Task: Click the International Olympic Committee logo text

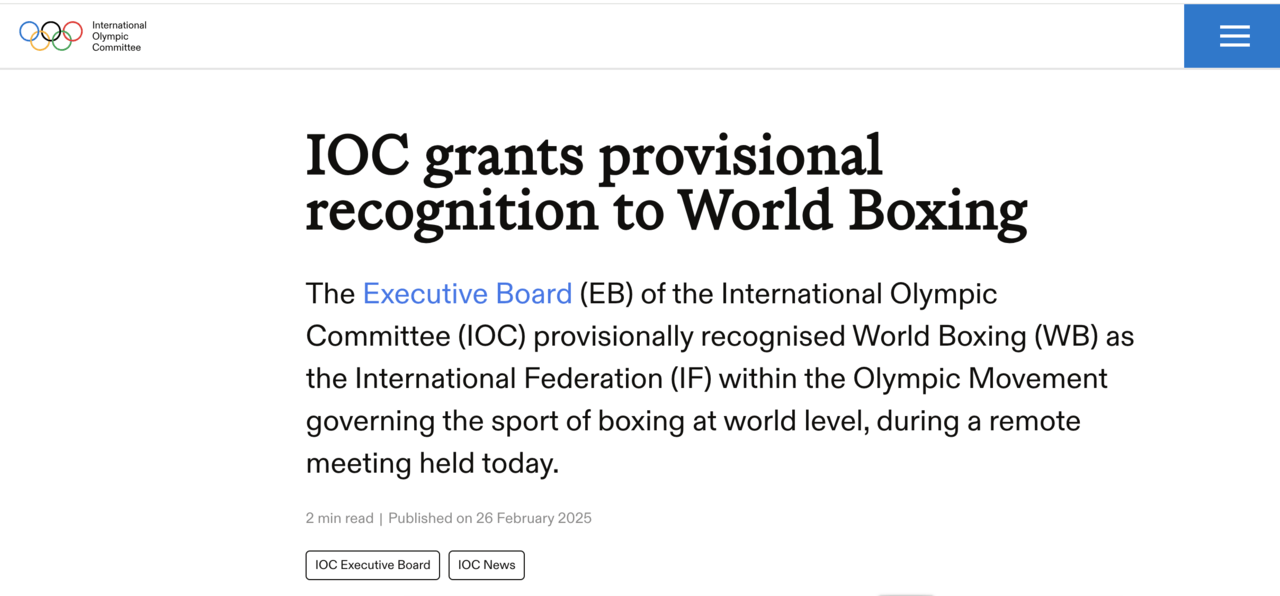Action: (119, 36)
